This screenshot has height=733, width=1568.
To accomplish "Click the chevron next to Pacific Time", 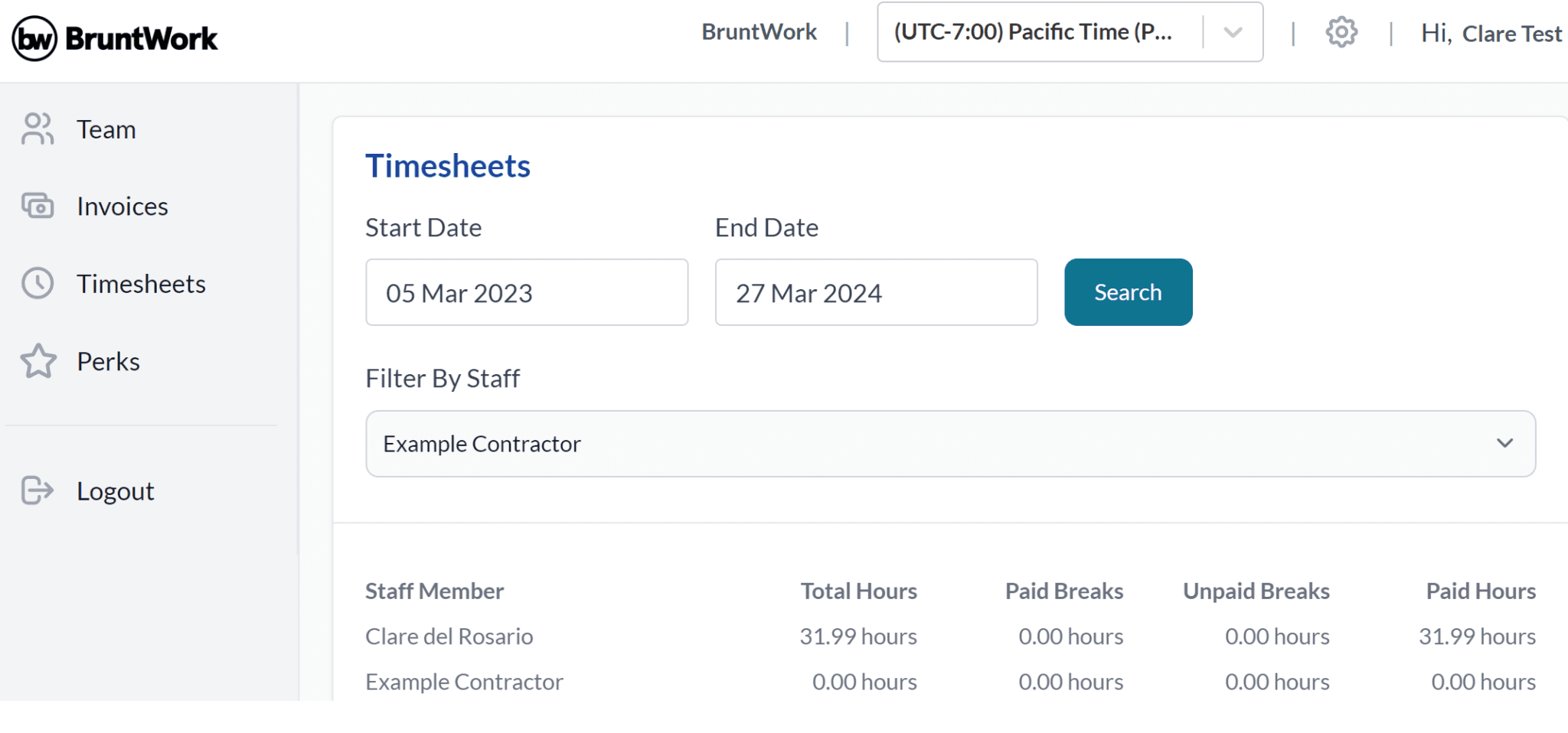I will pos(1232,31).
